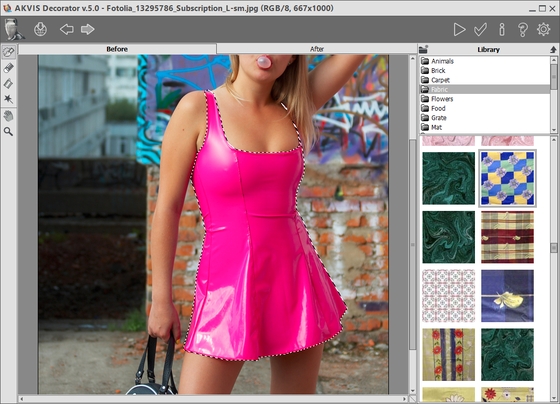The height and width of the screenshot is (404, 560).
Task: Switch to the After tab
Action: click(x=317, y=49)
